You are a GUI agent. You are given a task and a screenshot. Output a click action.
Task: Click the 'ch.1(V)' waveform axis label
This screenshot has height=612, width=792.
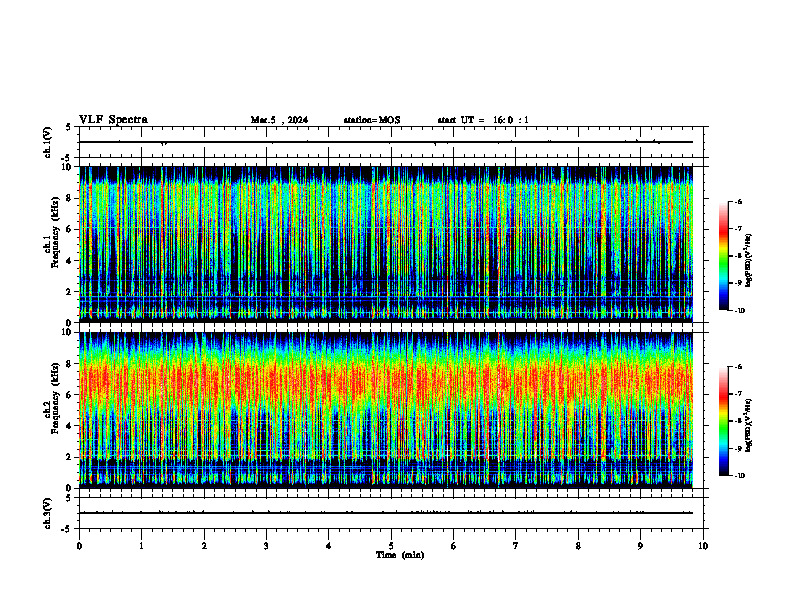coord(47,142)
